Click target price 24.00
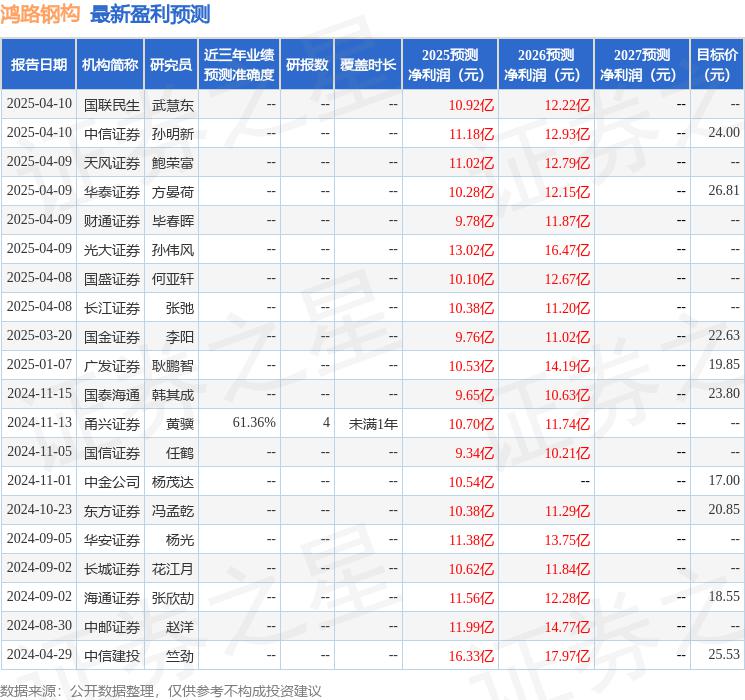 pyautogui.click(x=724, y=133)
